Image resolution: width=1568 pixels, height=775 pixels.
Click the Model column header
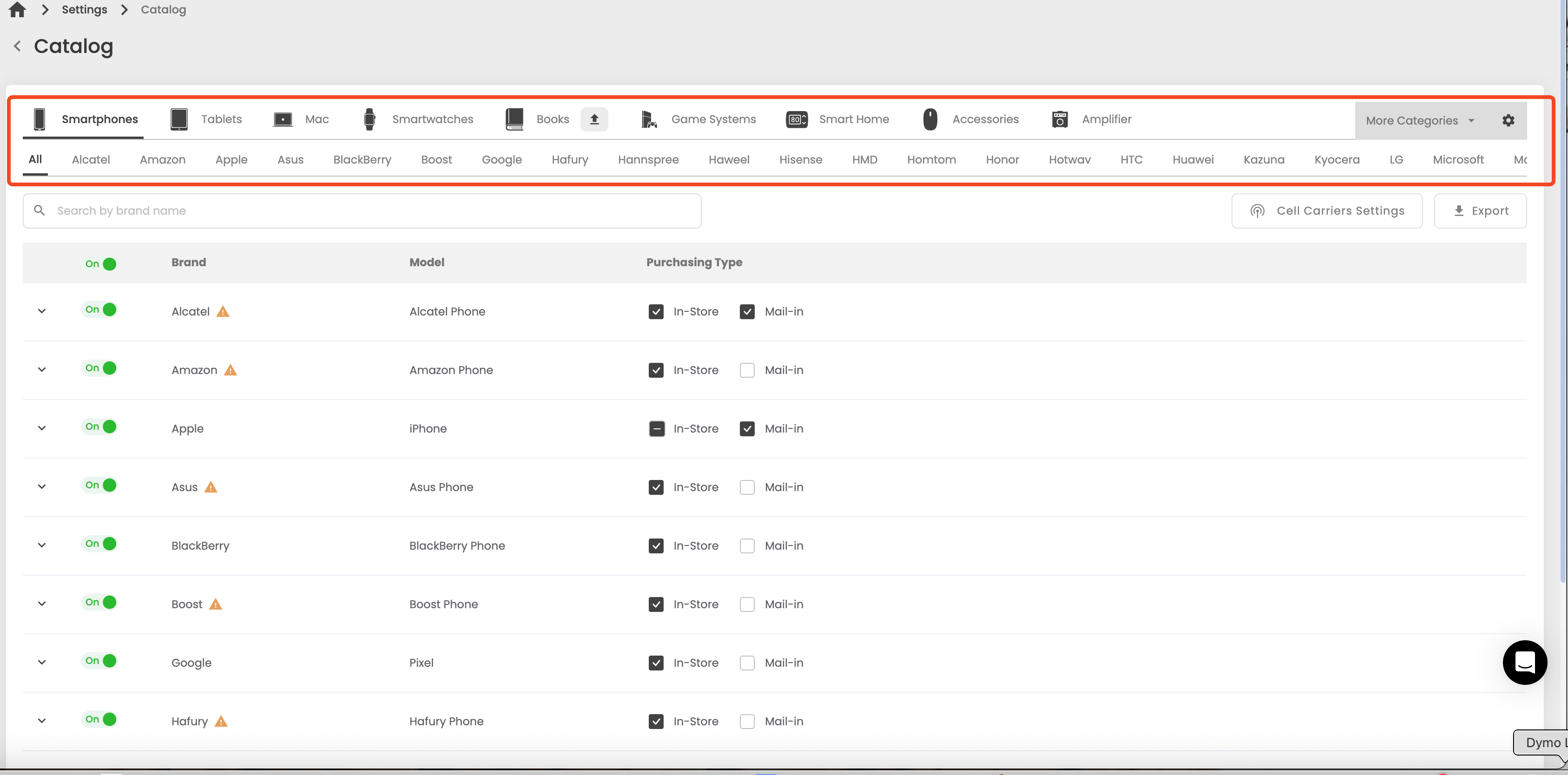427,263
